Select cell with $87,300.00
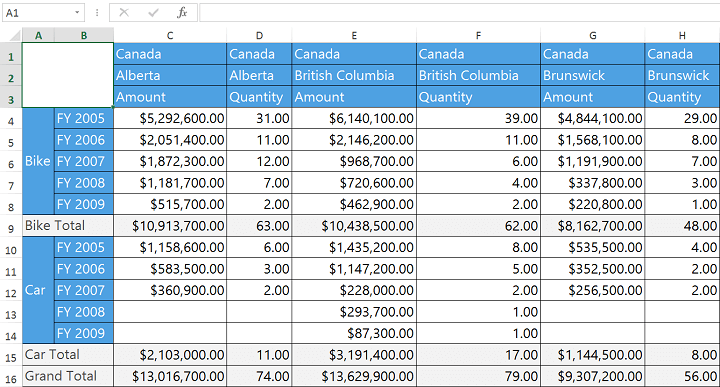Screen dimensions: 720x387 tap(354, 333)
